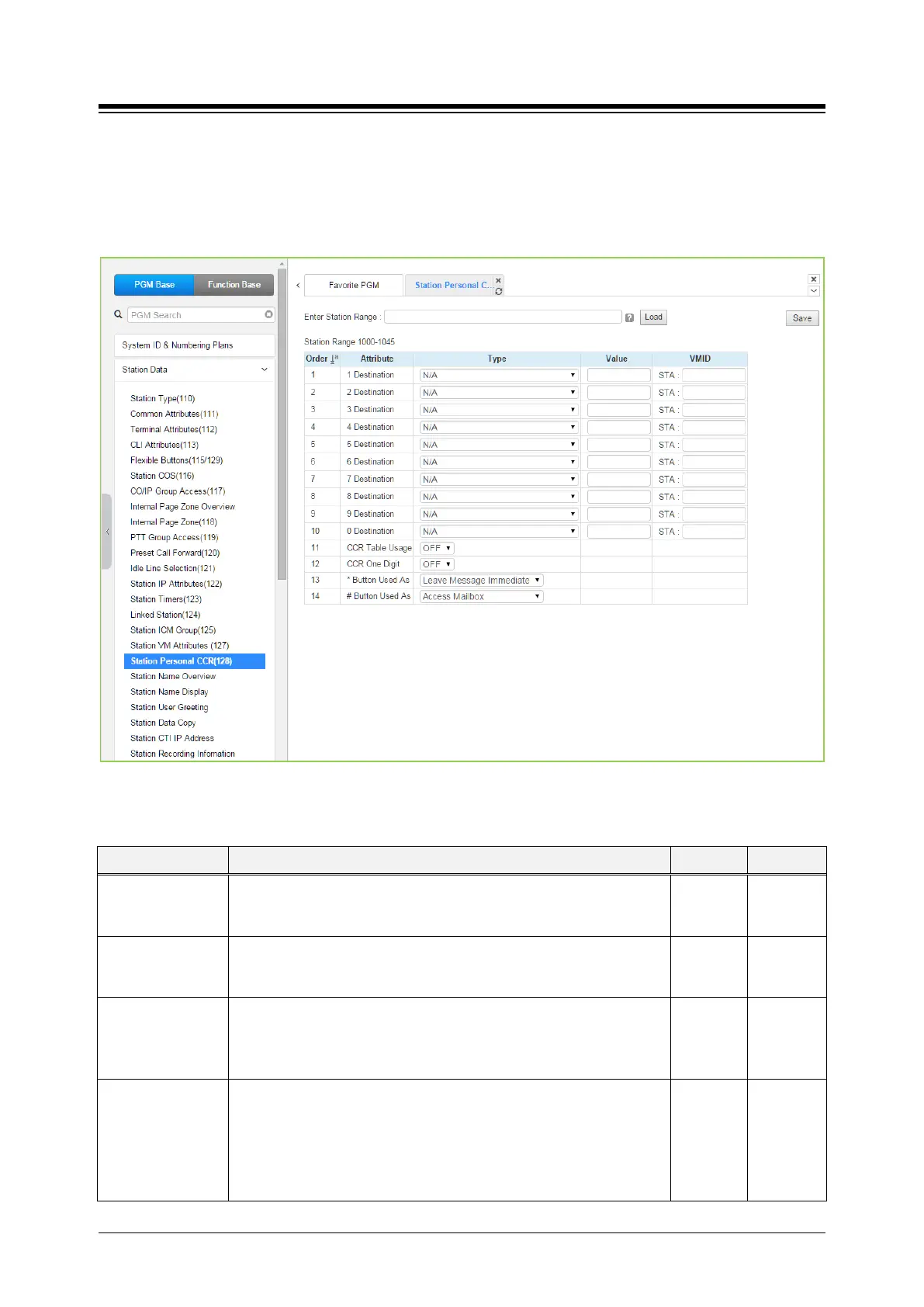Collapse the Station Data section
Screen dimensions: 924x1307
[x=194, y=370]
